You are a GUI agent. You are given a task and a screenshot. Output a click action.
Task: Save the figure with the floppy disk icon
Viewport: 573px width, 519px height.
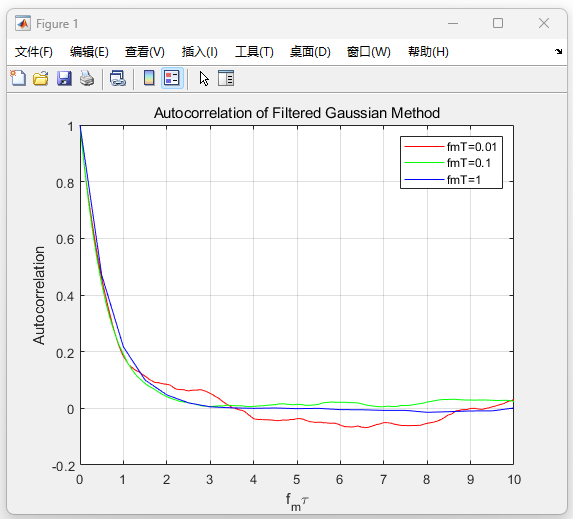(64, 78)
